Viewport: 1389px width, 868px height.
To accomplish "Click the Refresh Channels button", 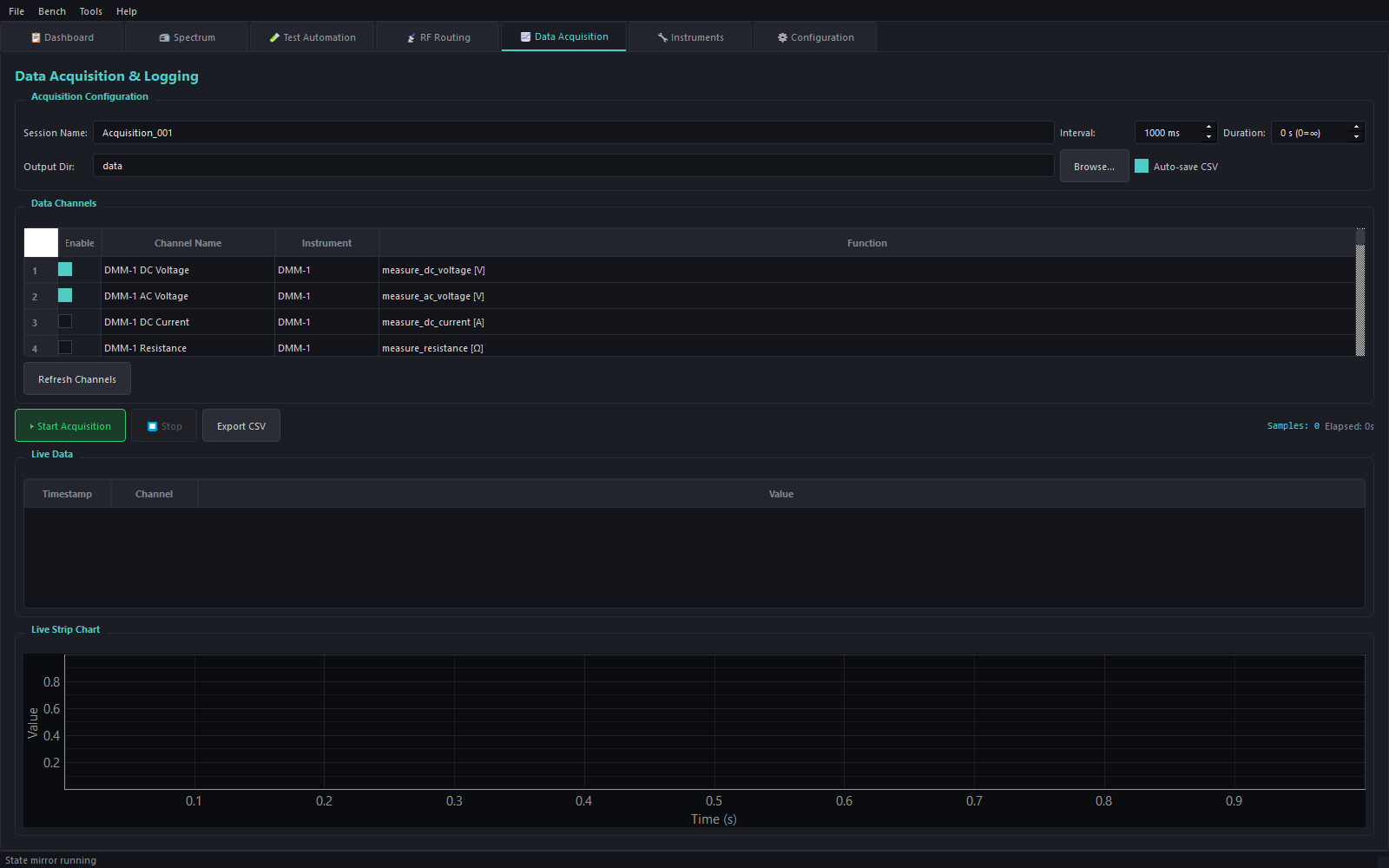I will tap(77, 379).
